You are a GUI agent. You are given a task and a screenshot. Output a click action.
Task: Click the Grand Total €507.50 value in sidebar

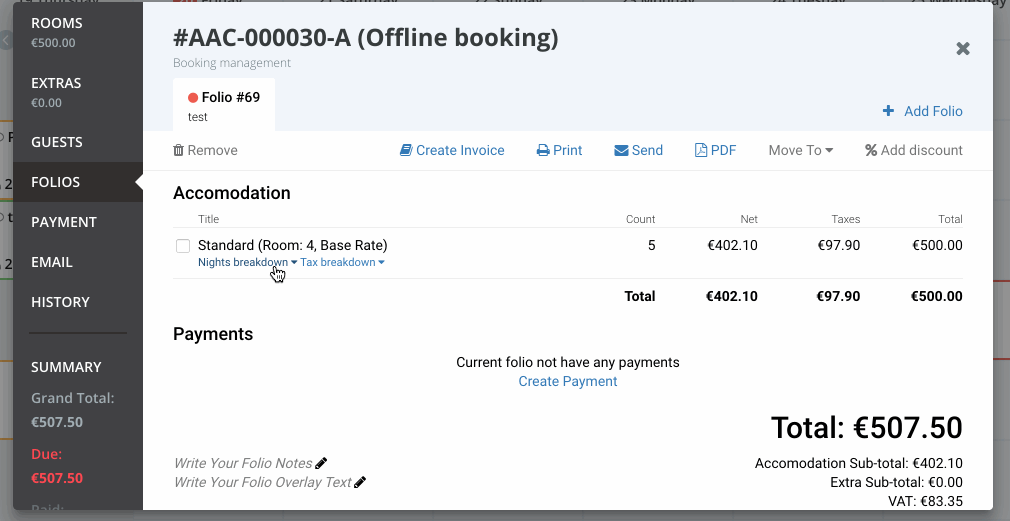coord(57,422)
